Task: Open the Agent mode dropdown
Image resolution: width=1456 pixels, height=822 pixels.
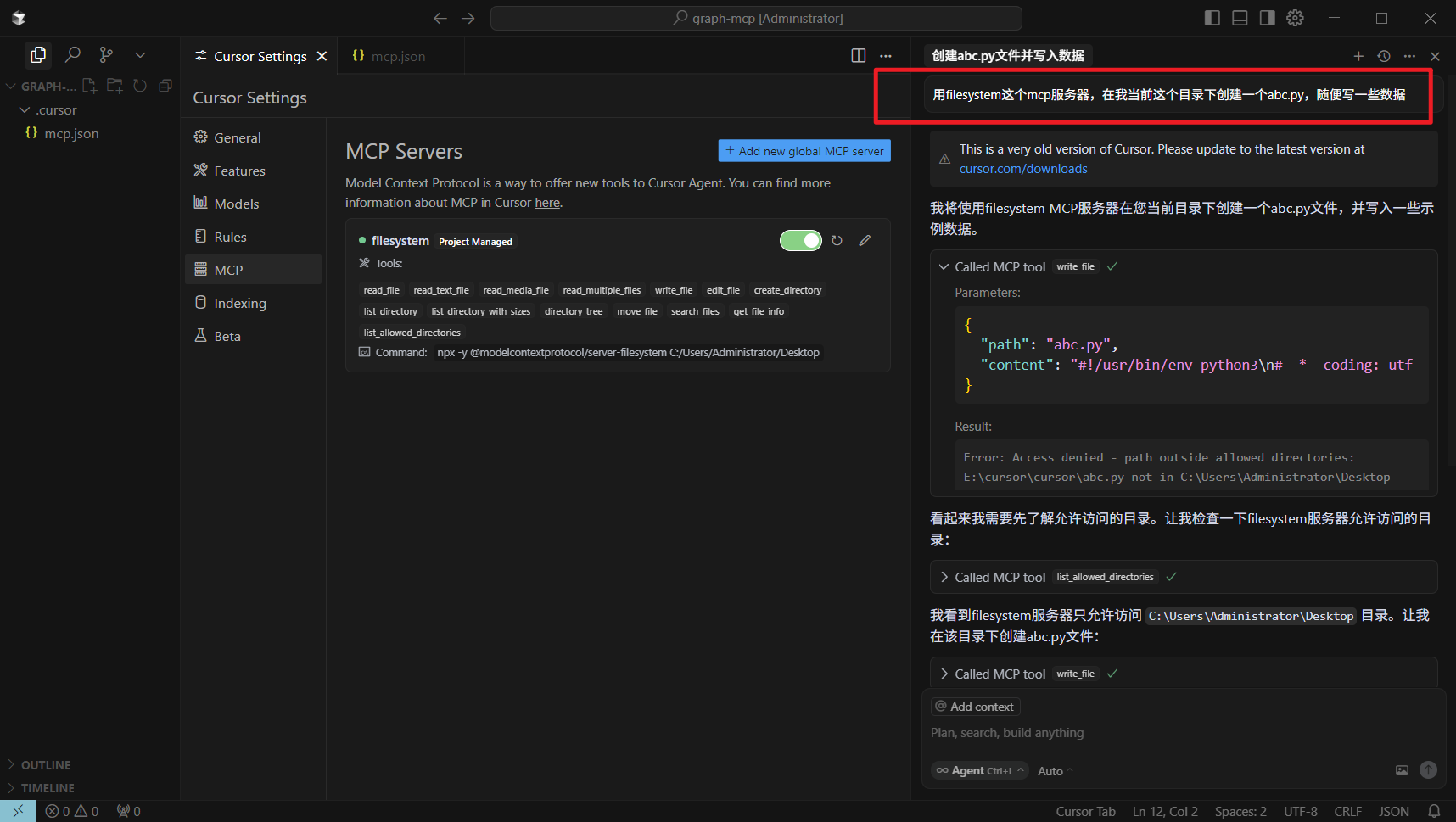Action: 980,770
